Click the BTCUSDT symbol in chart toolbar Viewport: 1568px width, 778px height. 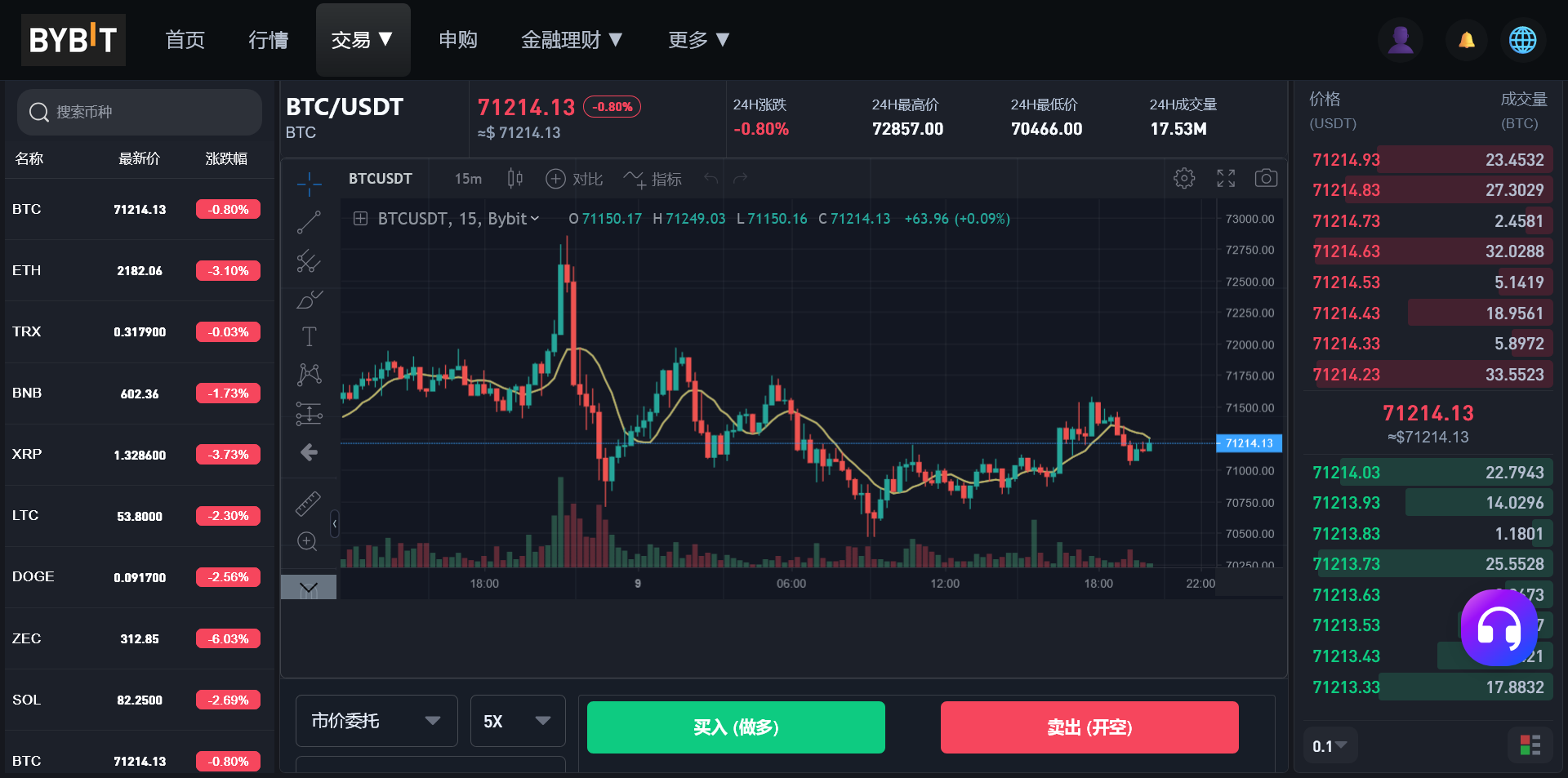point(380,179)
